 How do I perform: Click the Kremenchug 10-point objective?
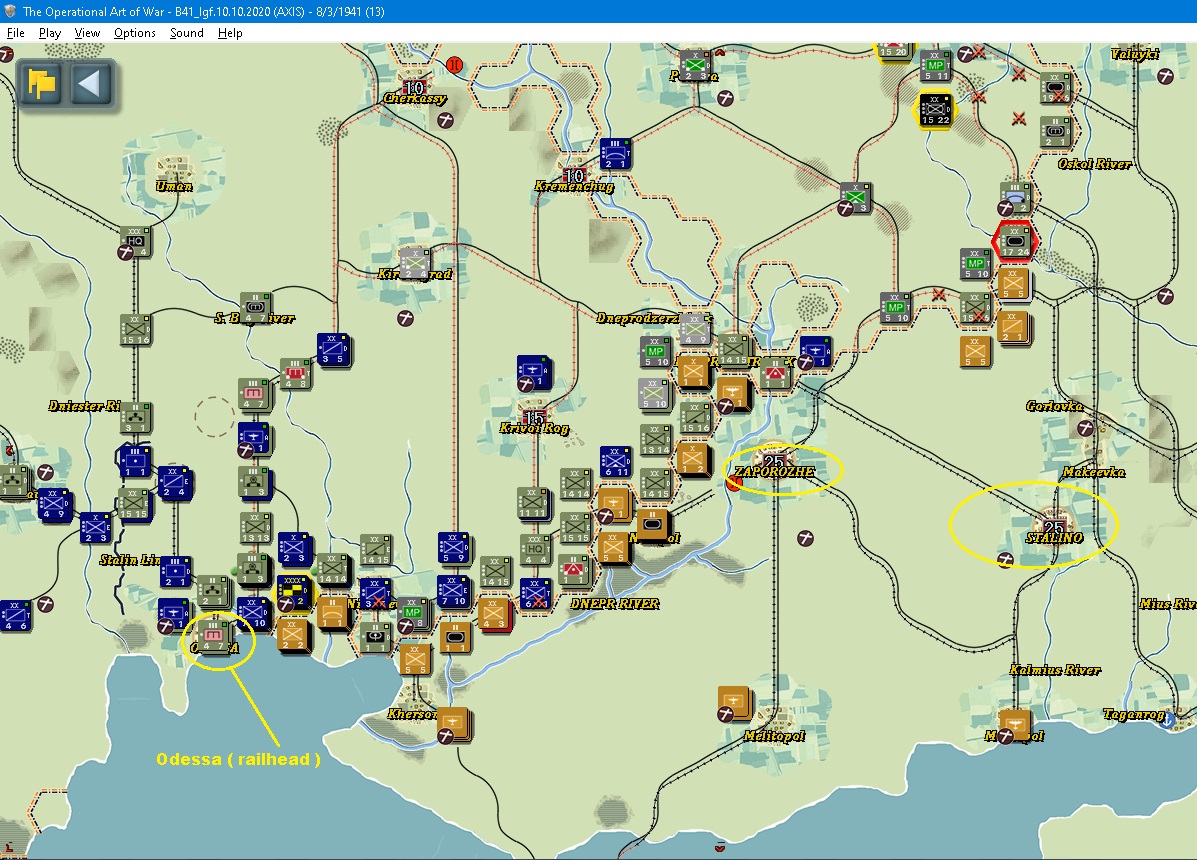click(574, 176)
